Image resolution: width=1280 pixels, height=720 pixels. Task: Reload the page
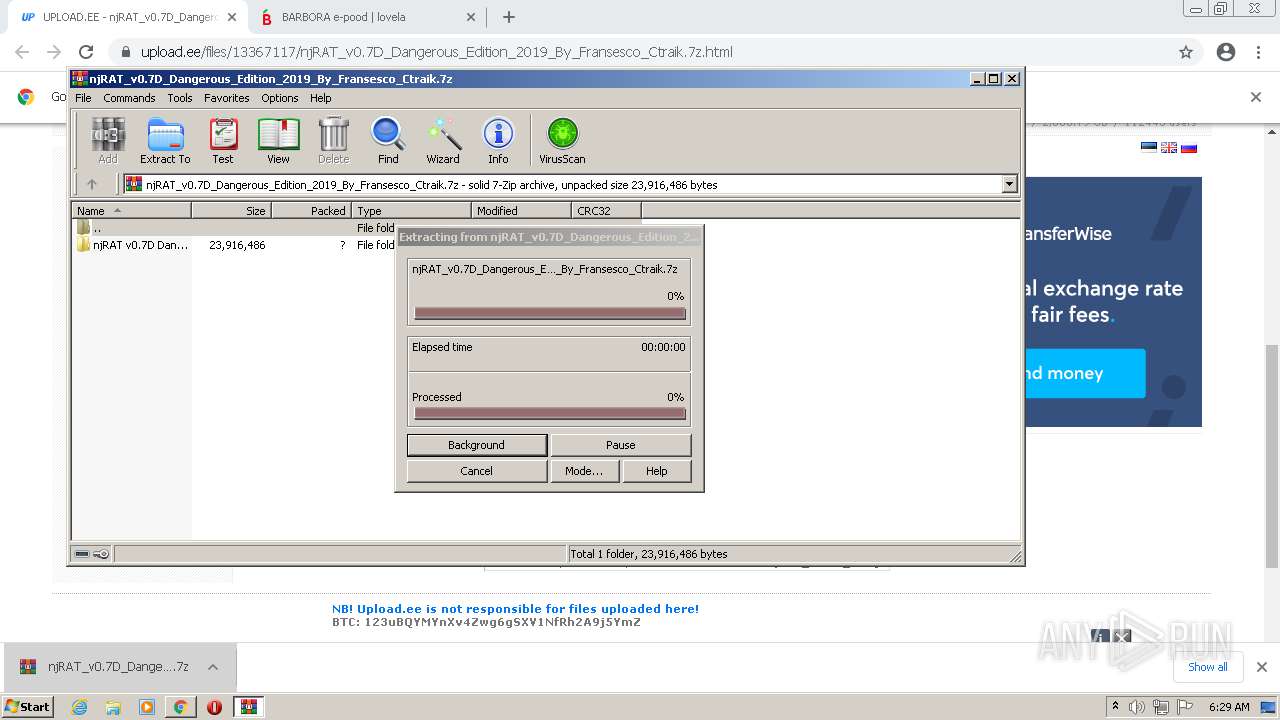click(86, 52)
